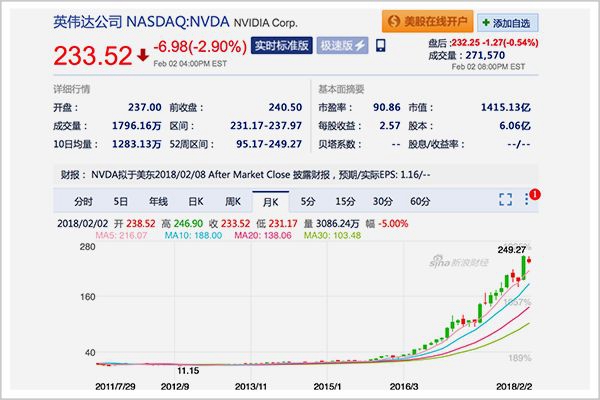This screenshot has height=400, width=600.
Task: Open the mobile phone version icon
Action: tap(380, 46)
